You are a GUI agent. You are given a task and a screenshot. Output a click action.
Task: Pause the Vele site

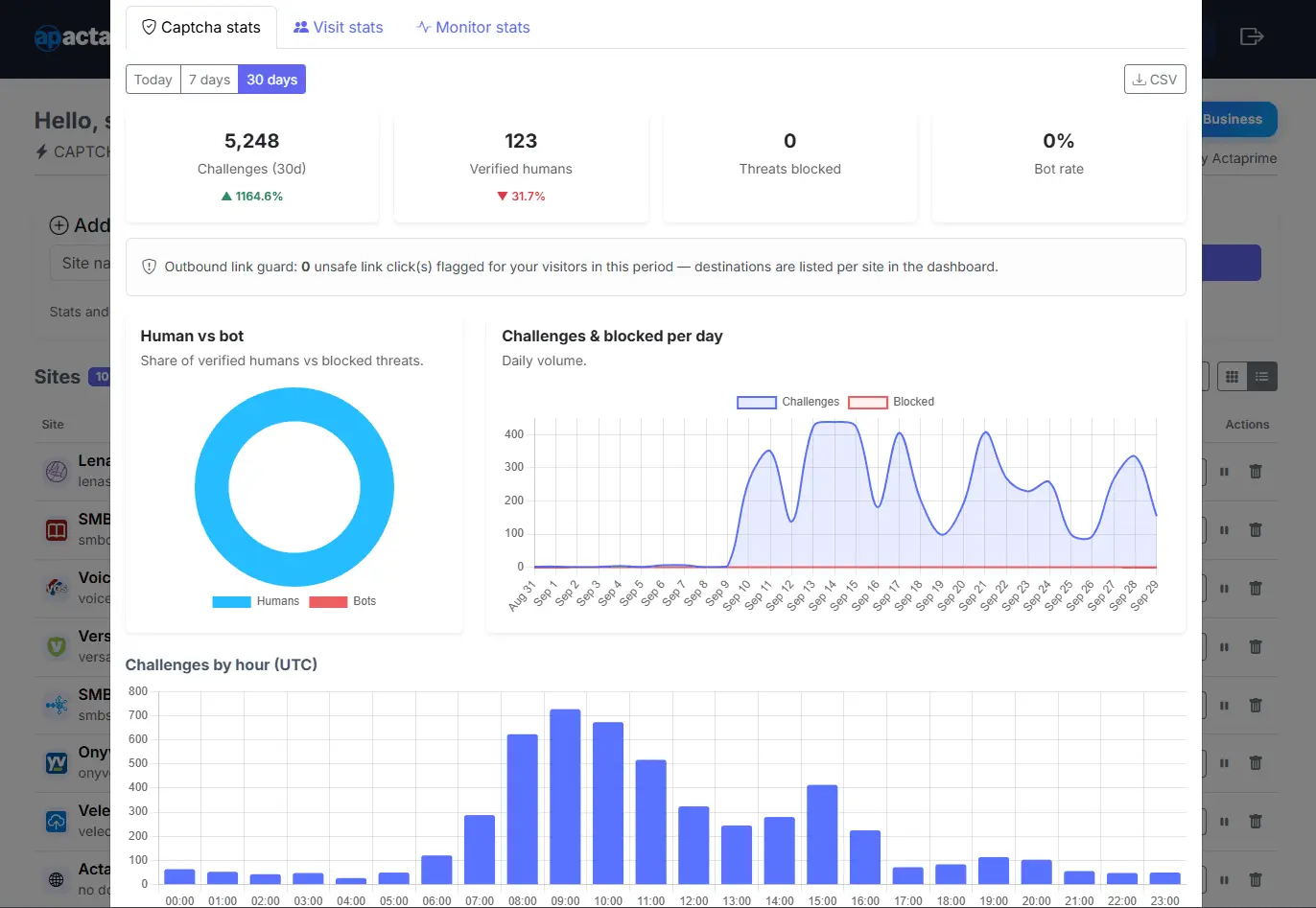click(x=1224, y=822)
